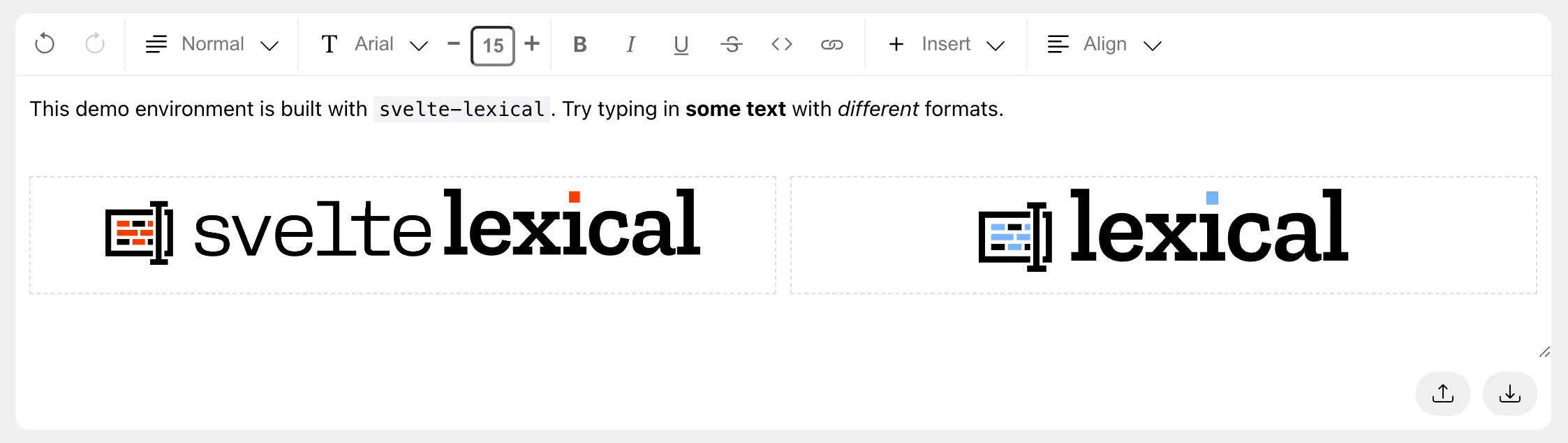Viewport: 1568px width, 443px height.
Task: Increase font size with plus button
Action: tap(532, 44)
